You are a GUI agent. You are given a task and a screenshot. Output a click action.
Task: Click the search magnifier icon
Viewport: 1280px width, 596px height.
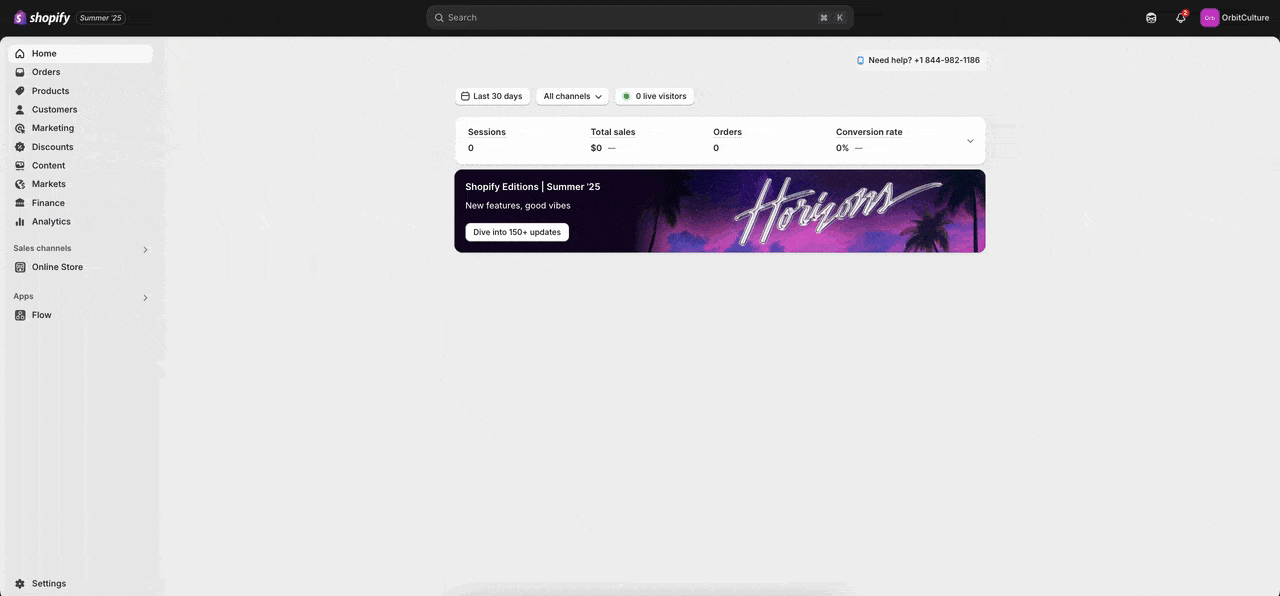tap(439, 17)
